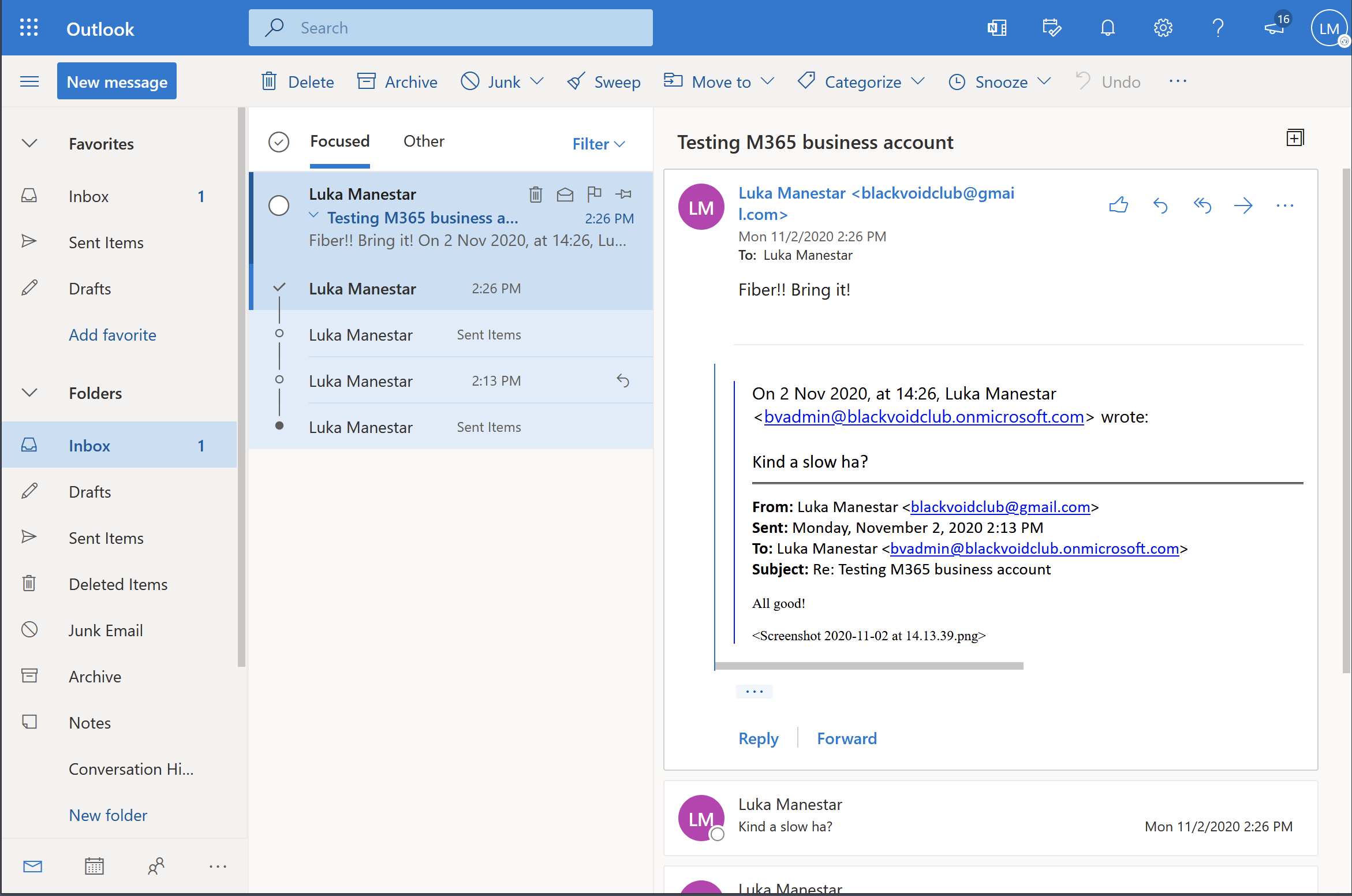Viewport: 1352px width, 896px height.
Task: Open Sent Items under Favorites
Action: coord(119,242)
